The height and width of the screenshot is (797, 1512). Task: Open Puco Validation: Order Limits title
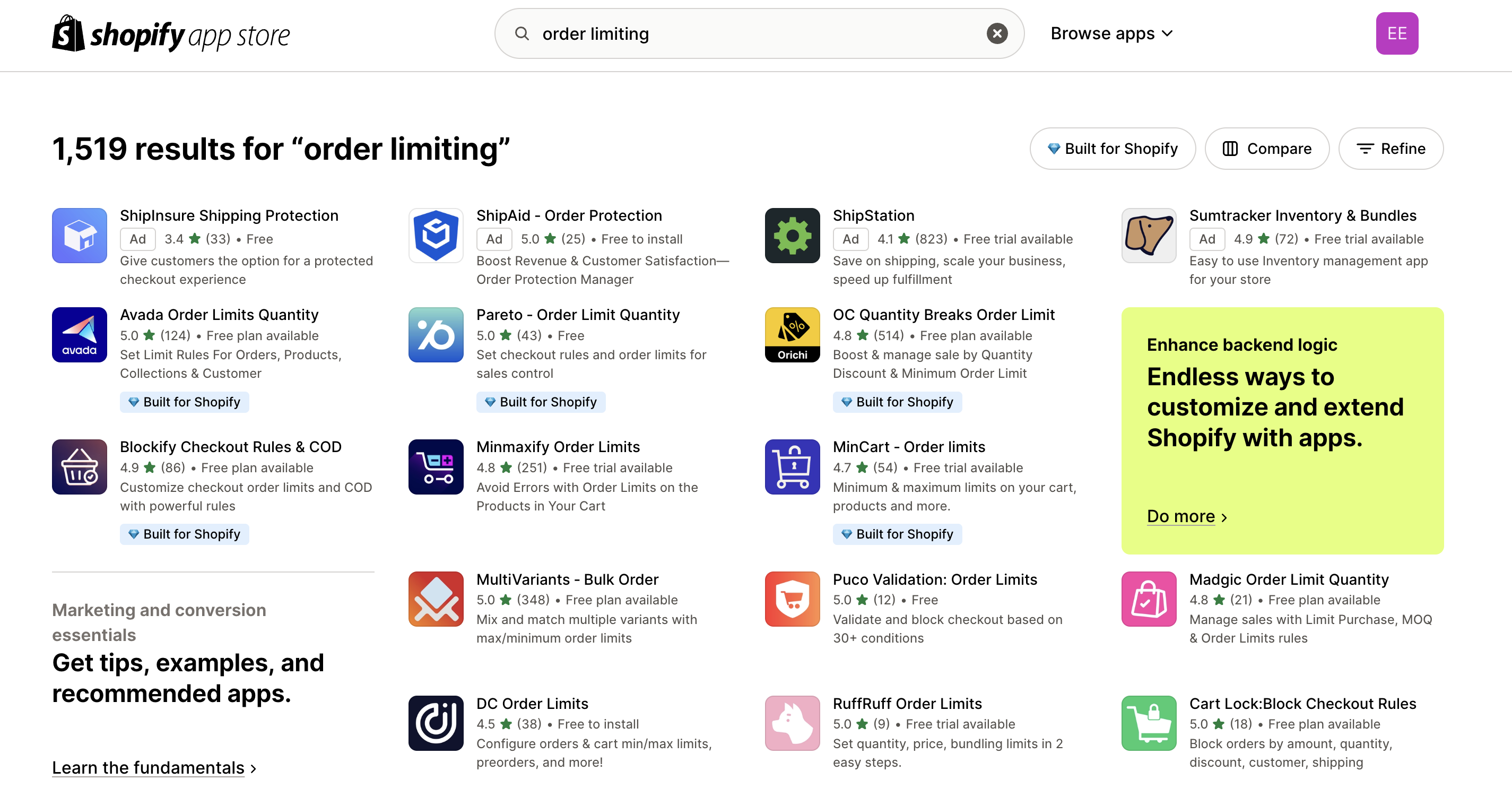pos(935,579)
